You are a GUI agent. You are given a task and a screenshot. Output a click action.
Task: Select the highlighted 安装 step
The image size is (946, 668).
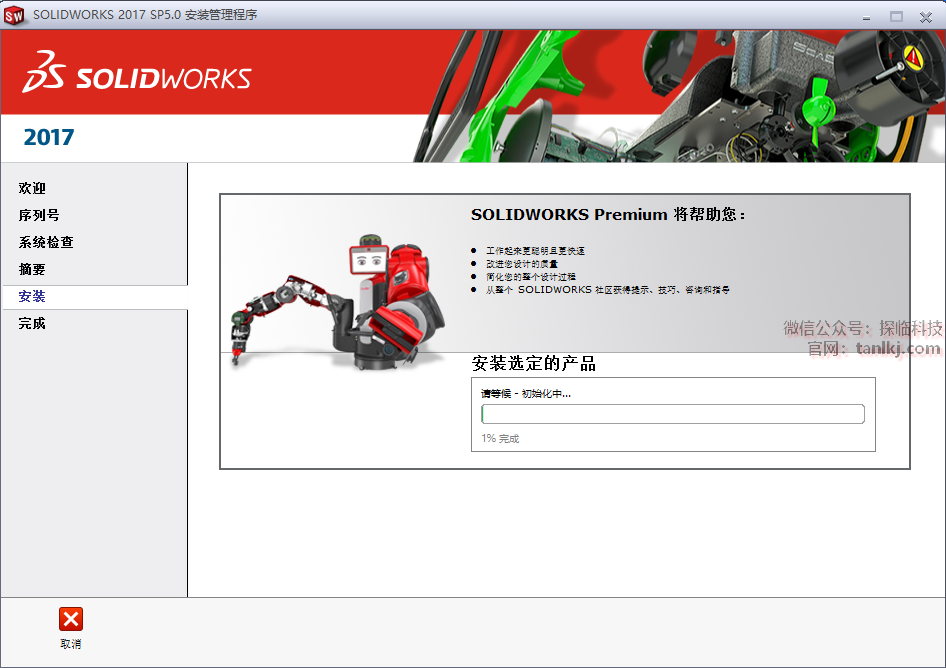[32, 297]
